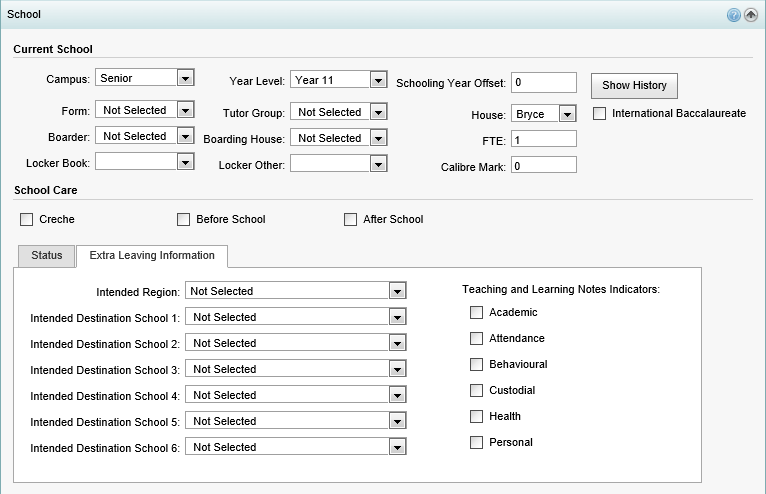
Task: Open Intended Destination School 5 dropdown
Action: click(x=296, y=420)
